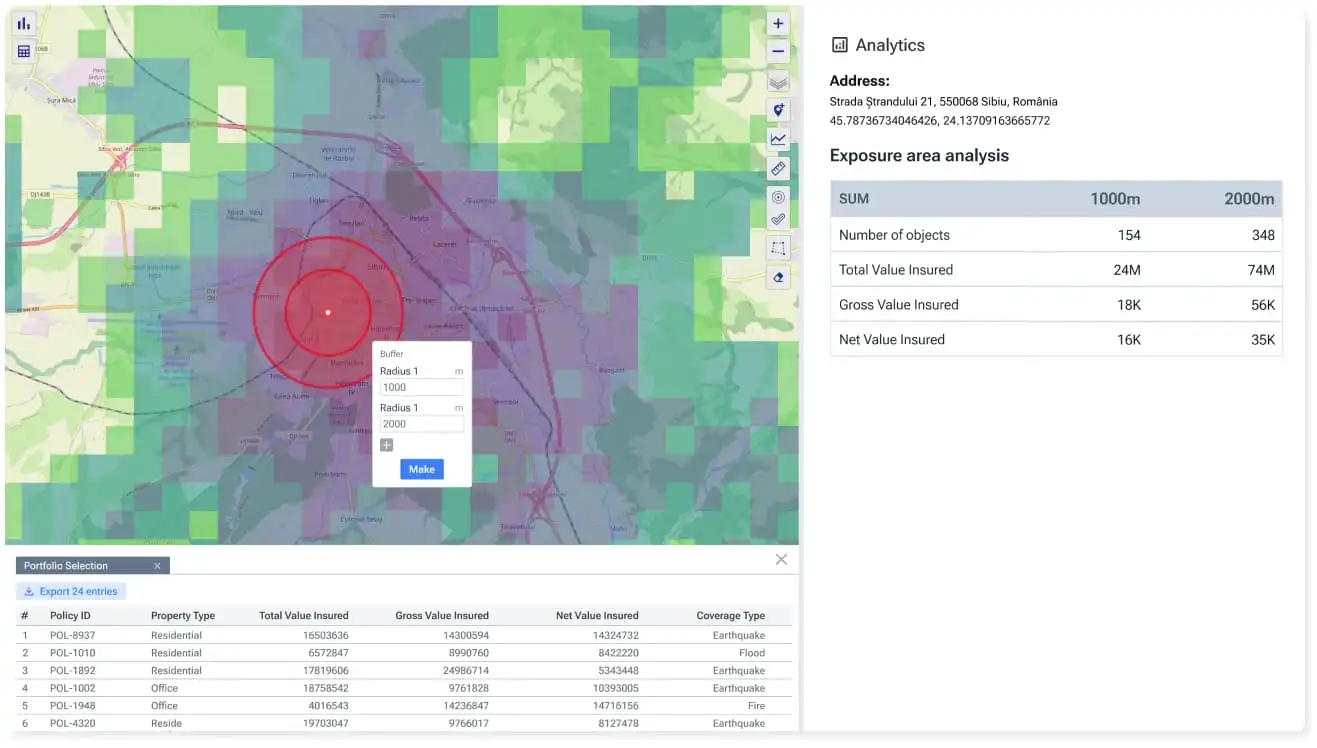Select the eraser tool on map
The height and width of the screenshot is (748, 1317).
click(778, 277)
